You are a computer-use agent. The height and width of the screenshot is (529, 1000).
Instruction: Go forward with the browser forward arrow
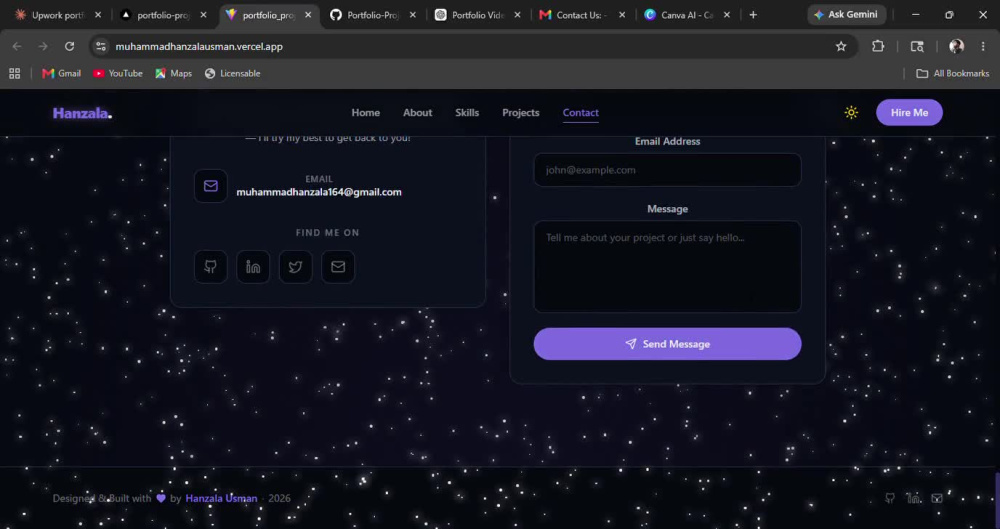(43, 46)
